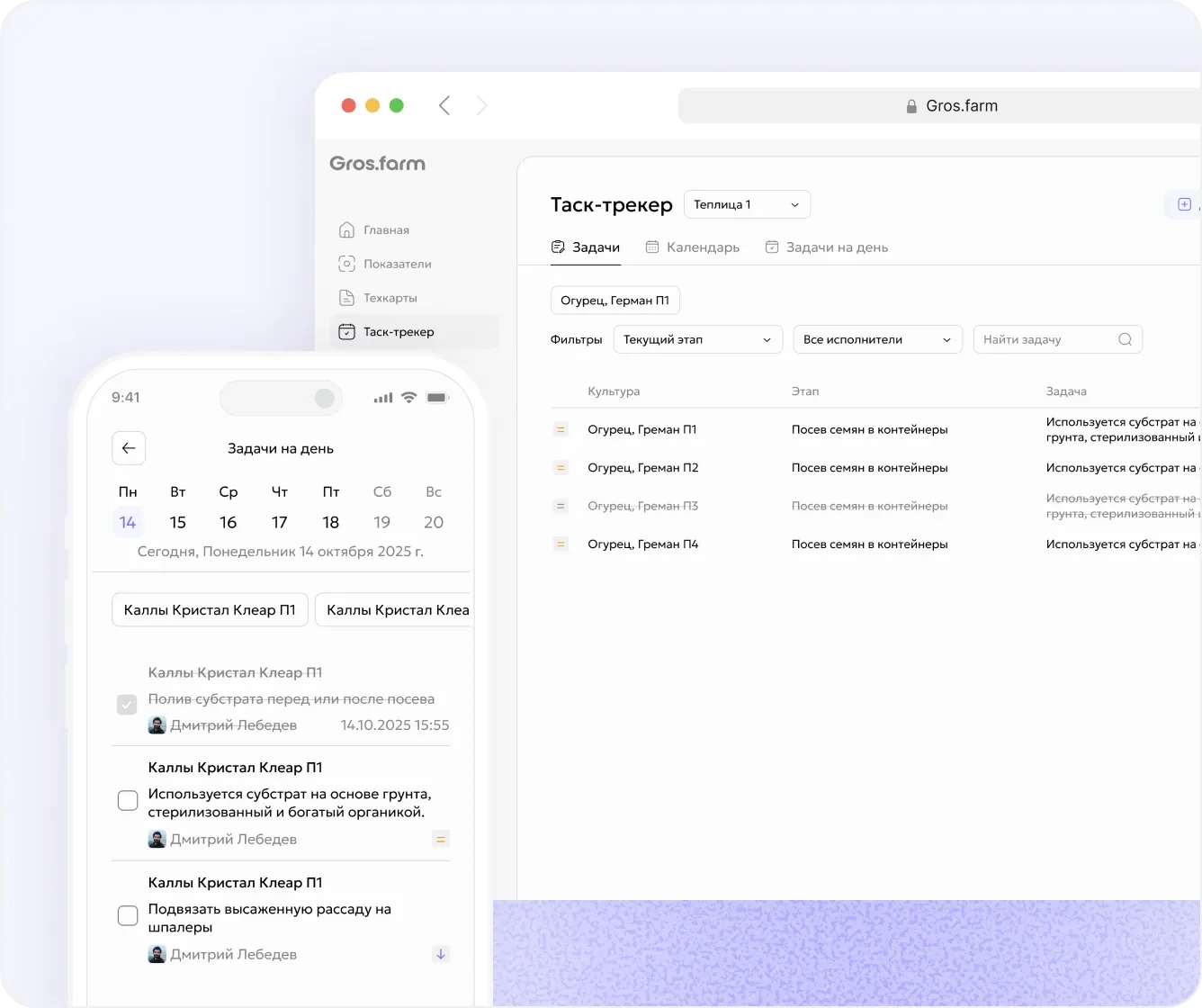
Task: Open the Текущий этап filter dropdown
Action: 697,339
